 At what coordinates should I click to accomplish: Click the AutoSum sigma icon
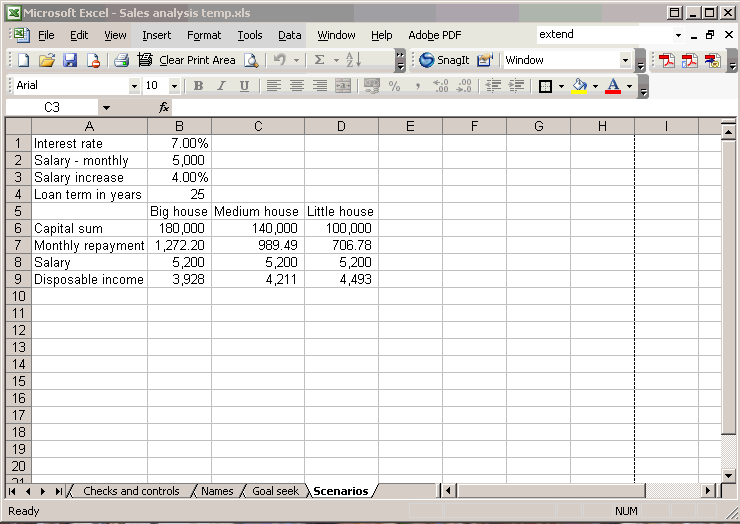pos(320,60)
